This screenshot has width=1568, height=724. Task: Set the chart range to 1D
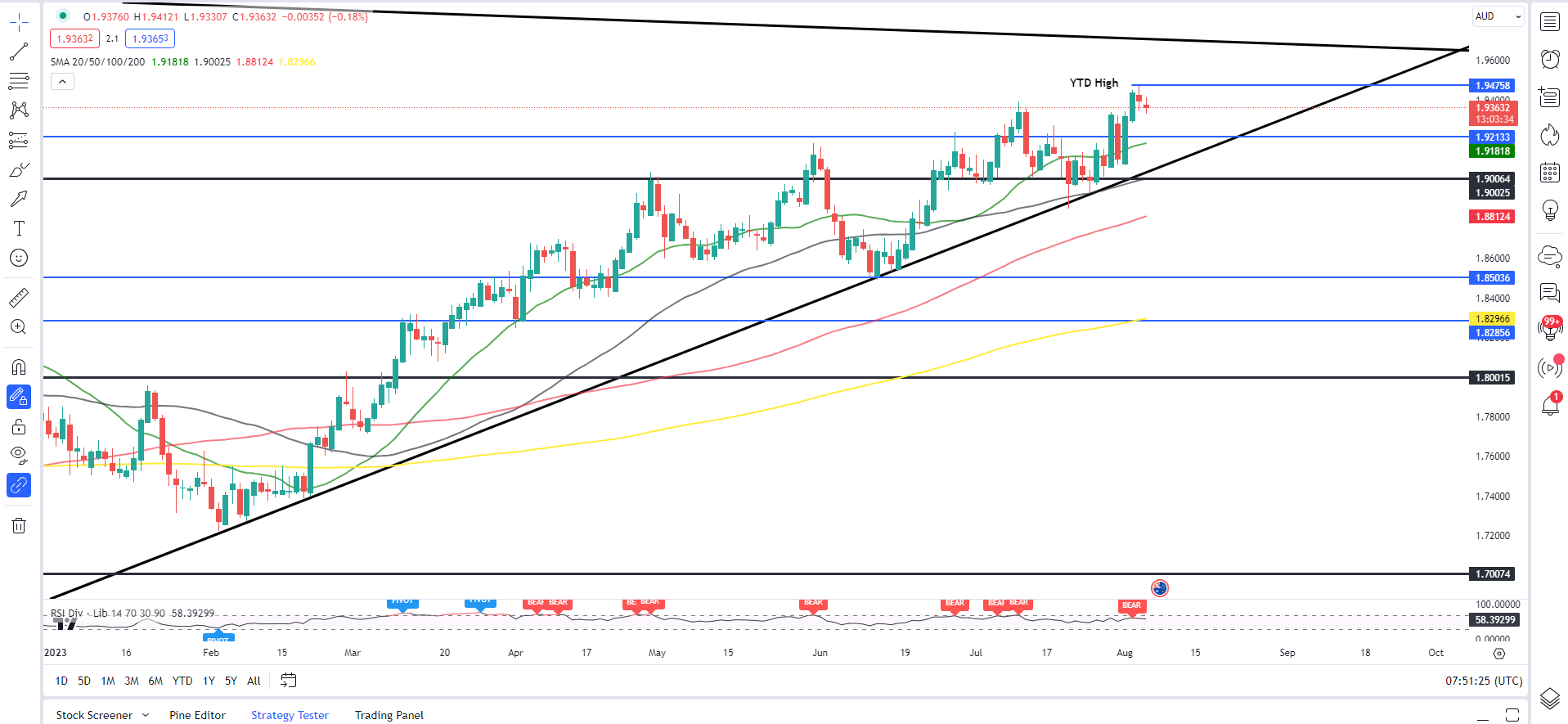61,681
